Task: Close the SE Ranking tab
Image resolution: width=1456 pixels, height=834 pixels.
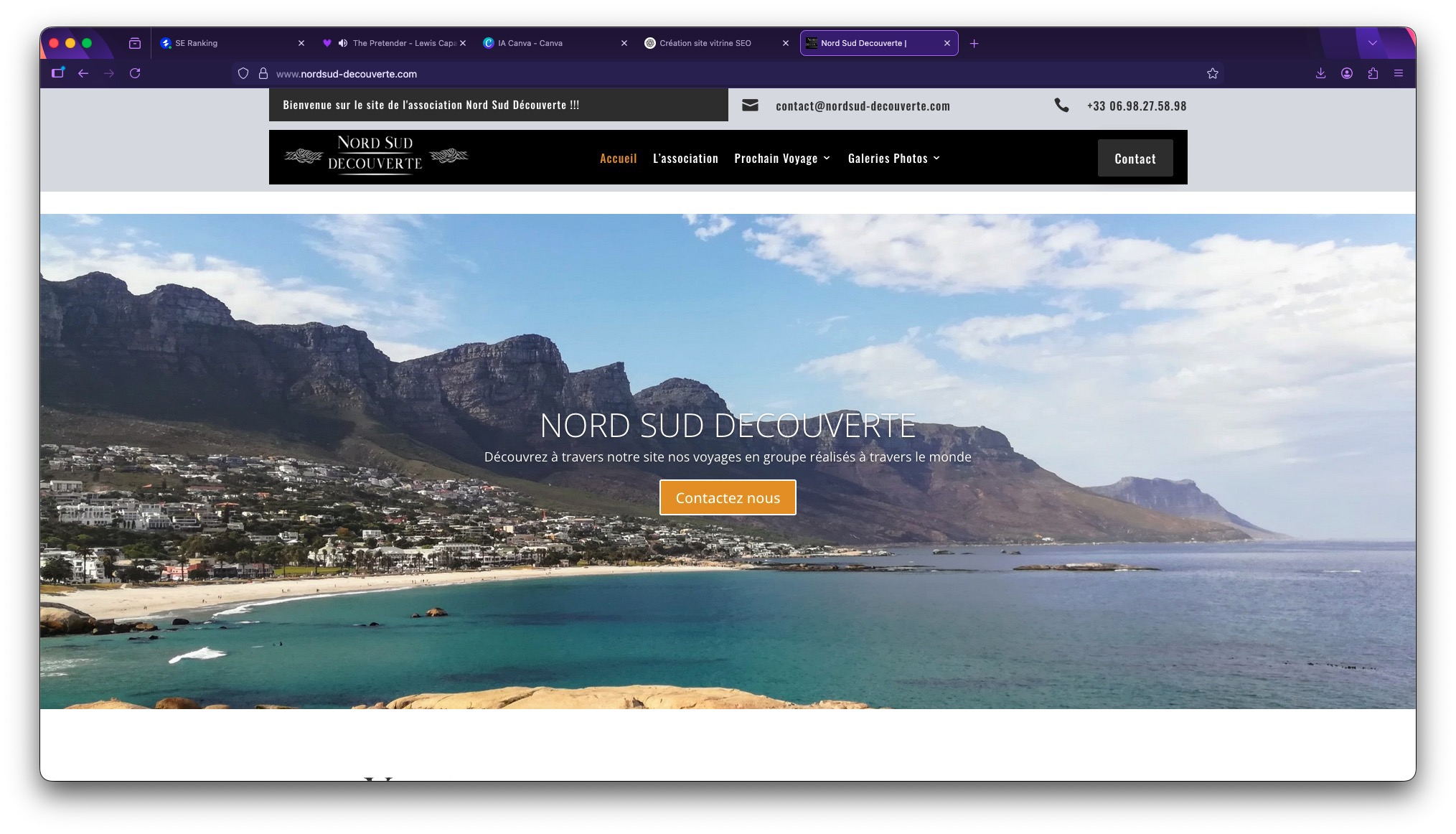Action: pyautogui.click(x=301, y=43)
